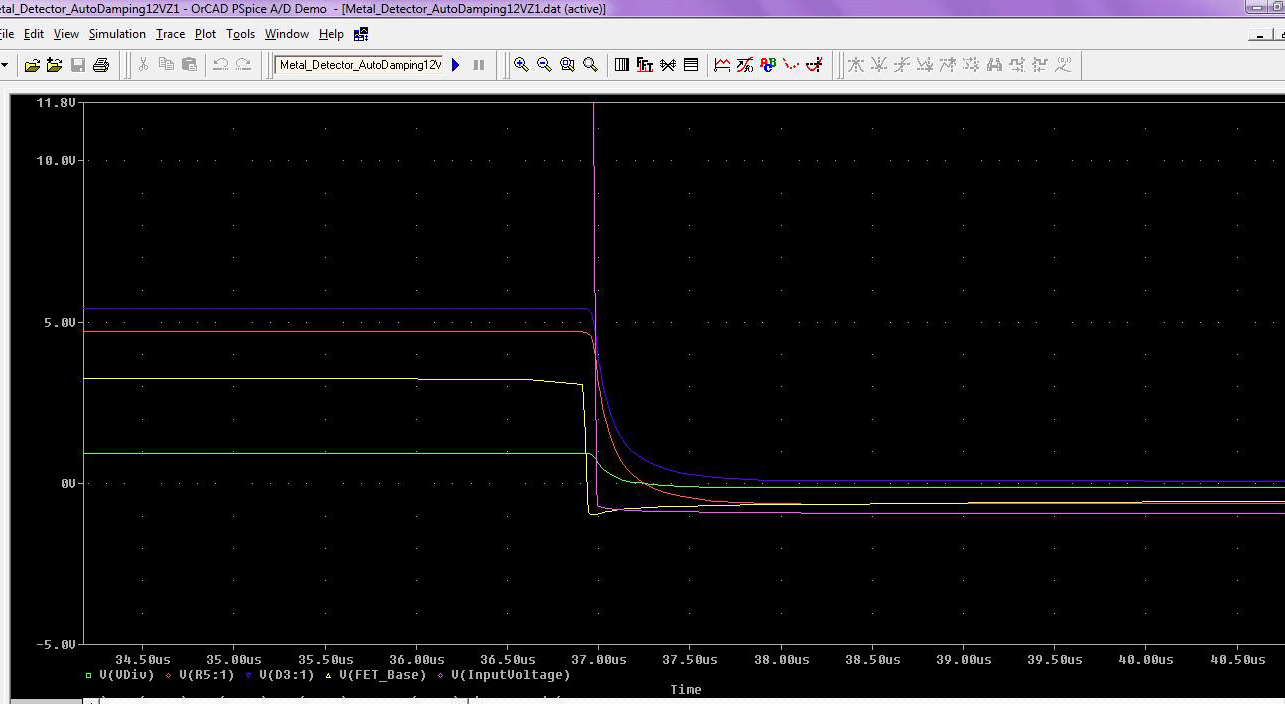
Task: Open the Trace menu
Action: point(170,34)
